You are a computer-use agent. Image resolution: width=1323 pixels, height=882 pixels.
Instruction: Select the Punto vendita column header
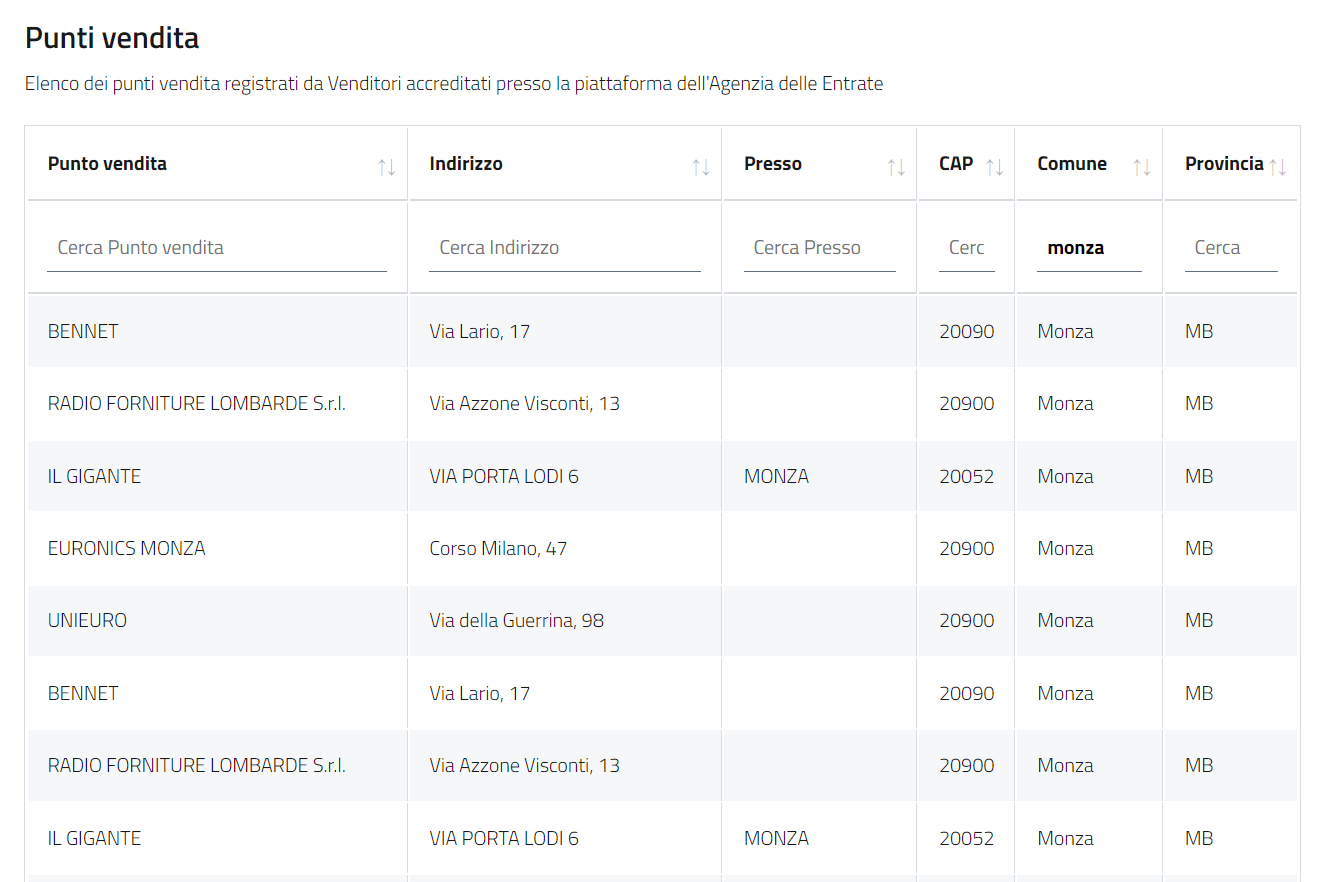[107, 164]
